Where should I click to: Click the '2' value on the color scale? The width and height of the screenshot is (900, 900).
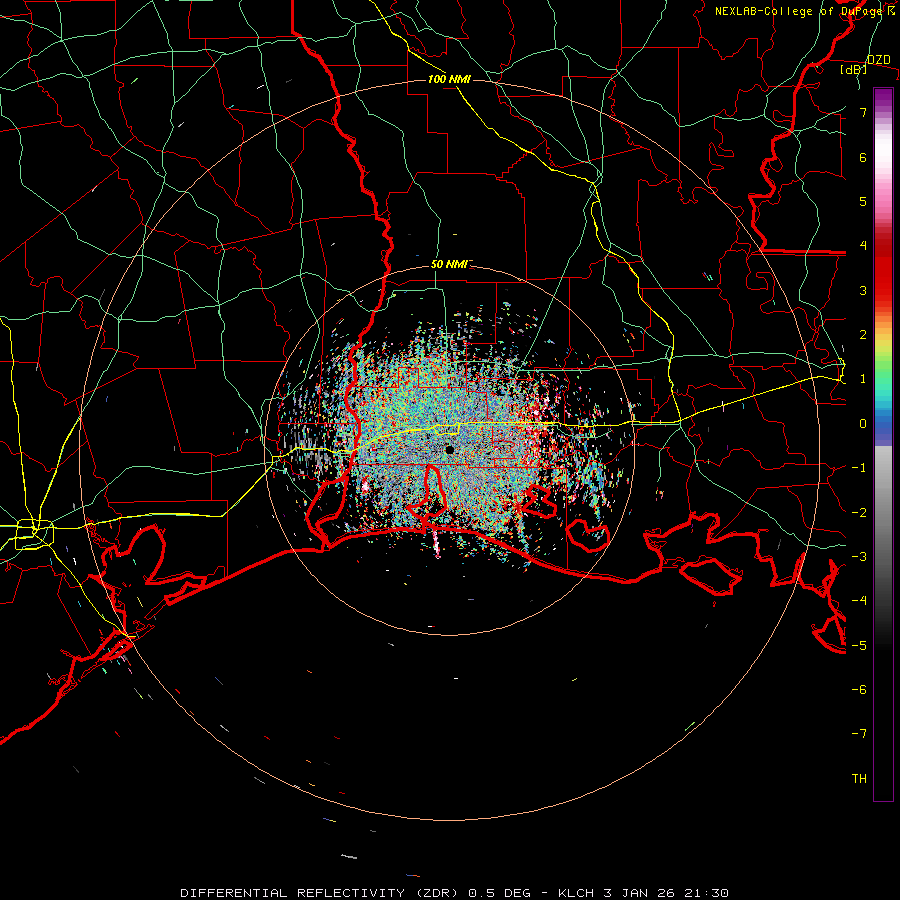tap(863, 334)
